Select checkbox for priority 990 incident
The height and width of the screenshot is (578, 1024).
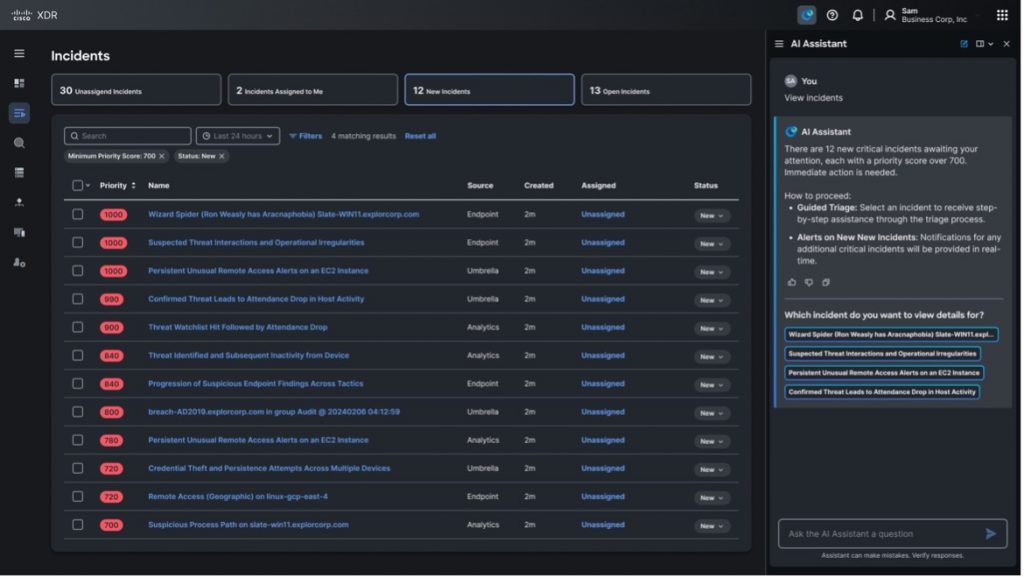pyautogui.click(x=78, y=299)
